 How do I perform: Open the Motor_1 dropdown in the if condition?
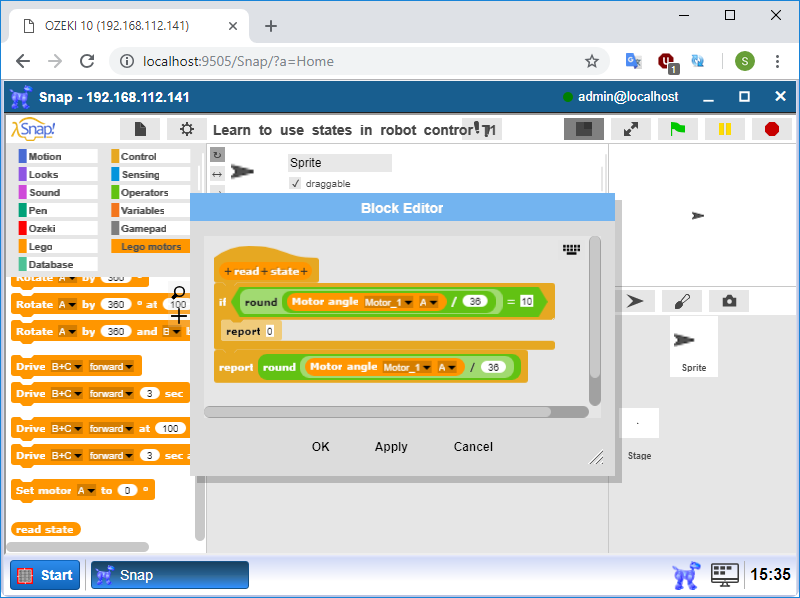tap(388, 303)
